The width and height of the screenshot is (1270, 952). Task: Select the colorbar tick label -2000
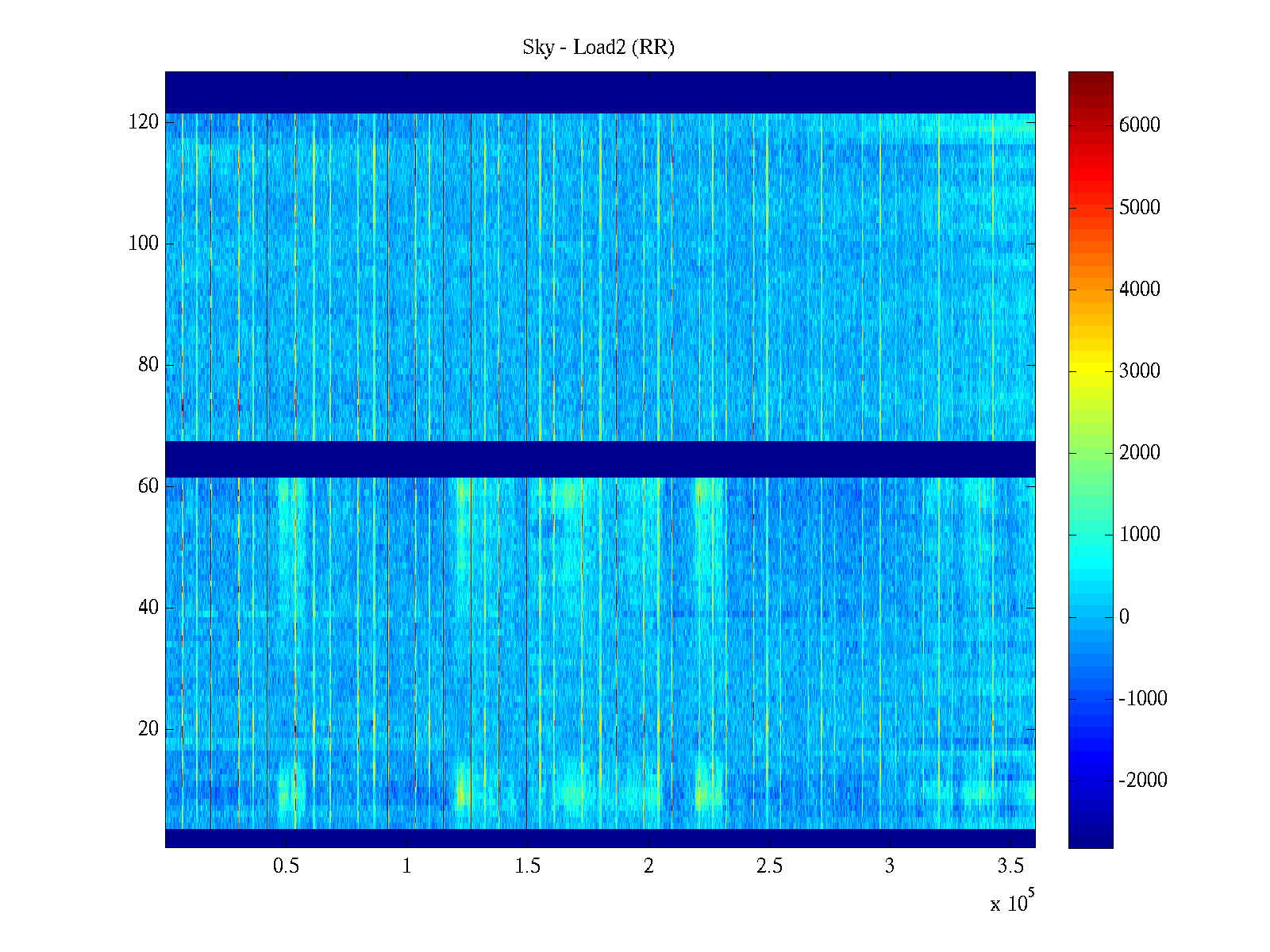(1142, 781)
